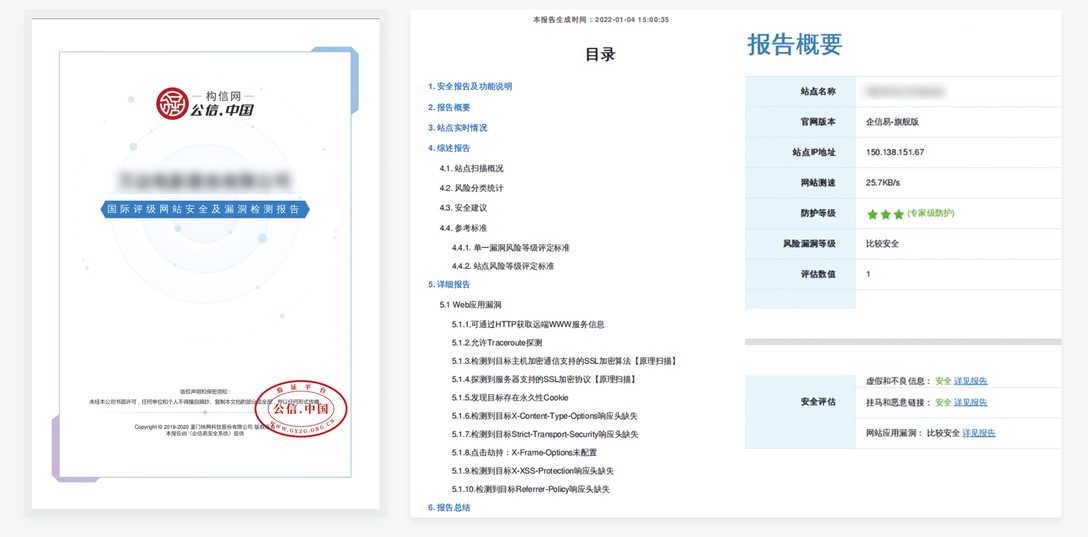Click 详见报告 link for 虚假和不良信息
This screenshot has height=537, width=1088.
[970, 381]
